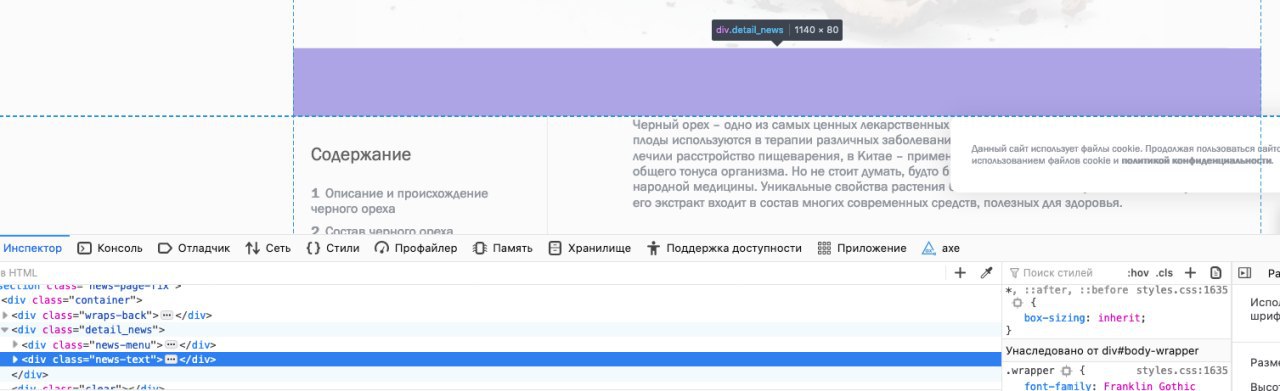This screenshot has width=1280, height=391.
Task: Click the accessibility person icon
Action: pos(654,248)
